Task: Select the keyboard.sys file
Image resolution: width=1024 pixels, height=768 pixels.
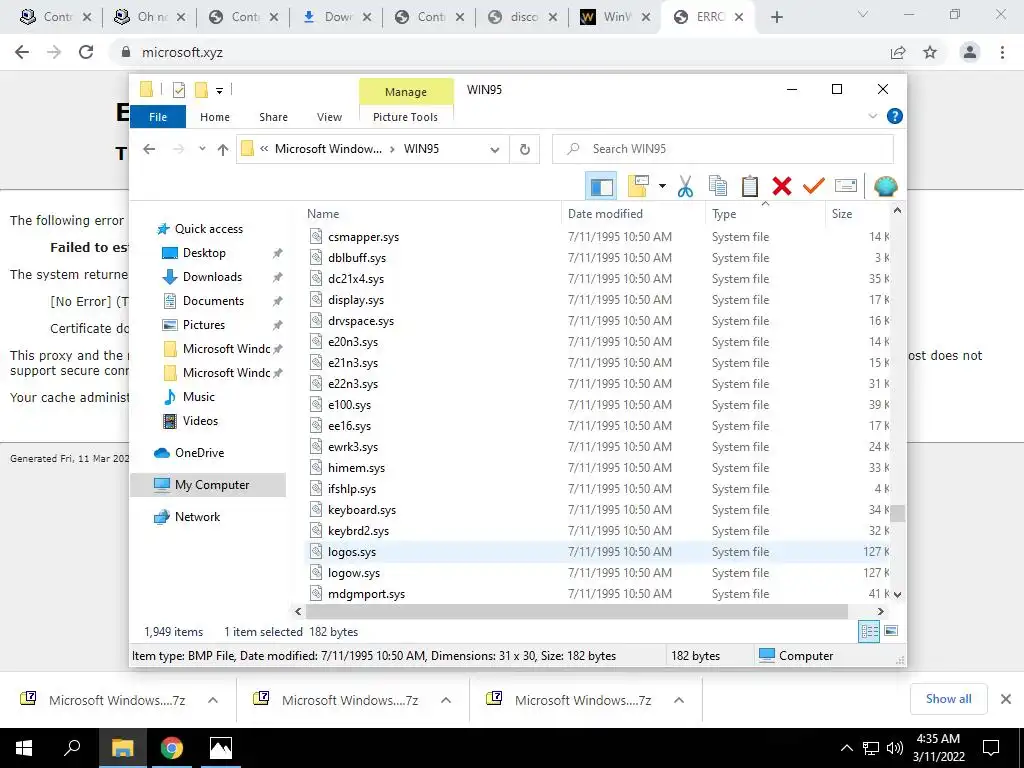Action: click(362, 509)
